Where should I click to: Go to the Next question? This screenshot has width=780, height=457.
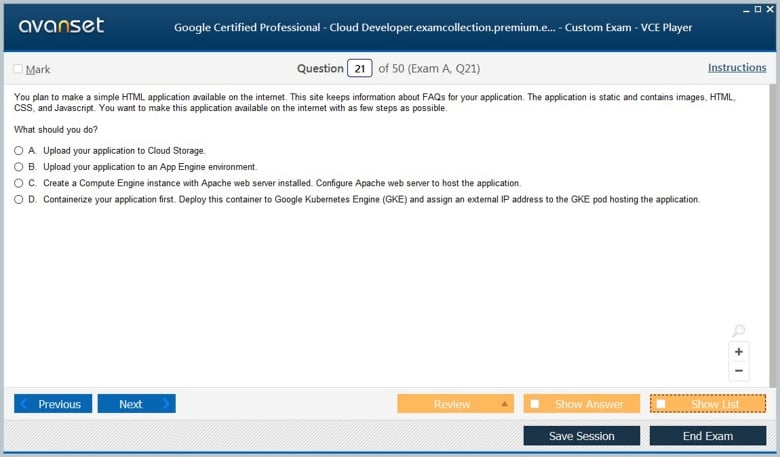tap(136, 404)
